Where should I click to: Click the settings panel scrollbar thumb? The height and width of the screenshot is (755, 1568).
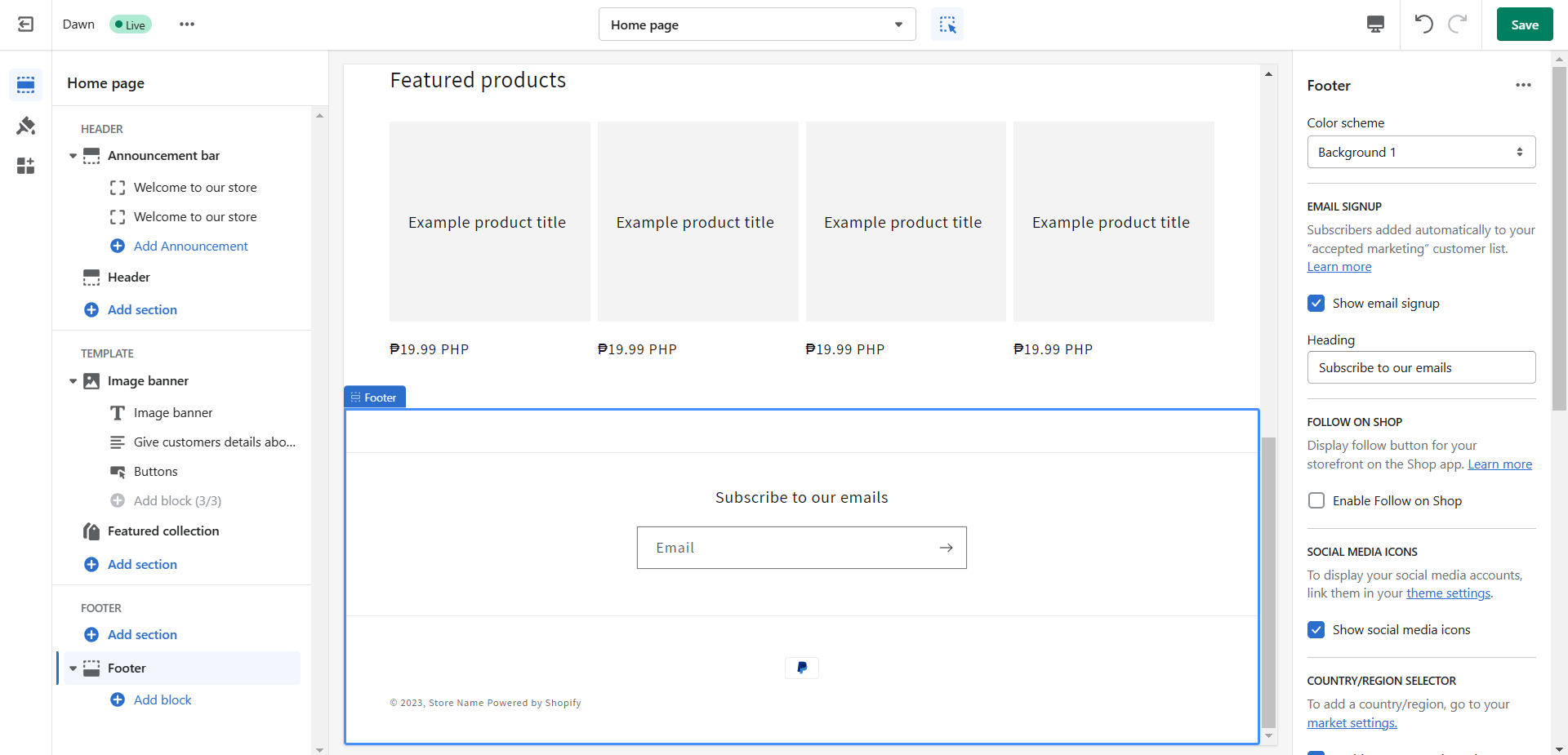click(1559, 238)
